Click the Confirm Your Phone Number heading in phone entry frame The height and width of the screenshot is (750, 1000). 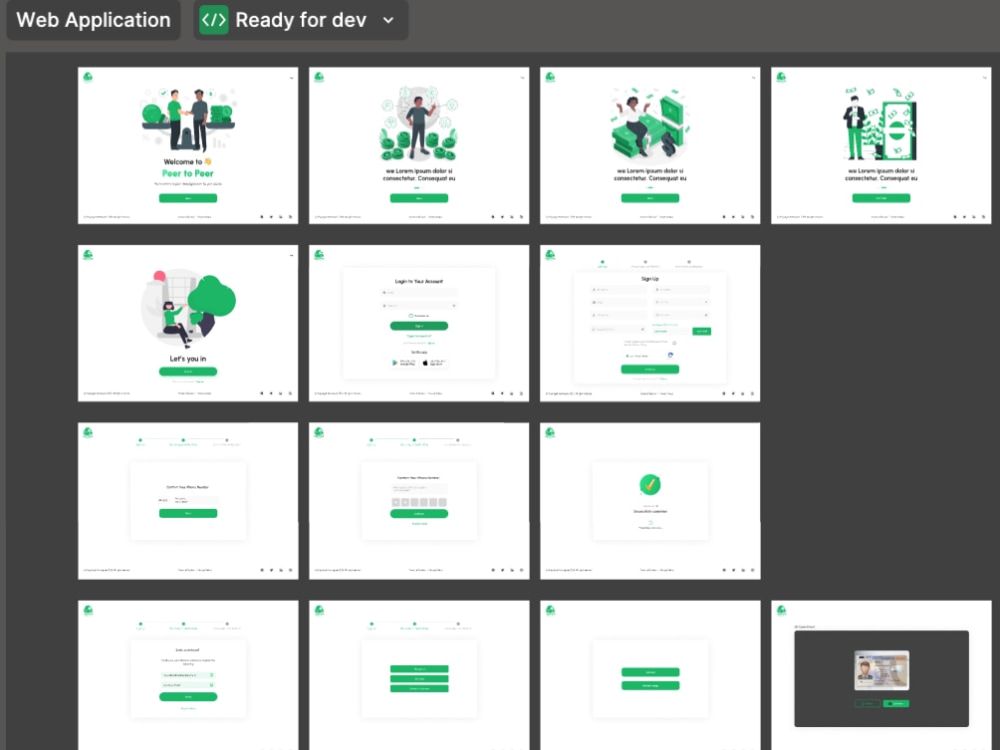point(188,487)
